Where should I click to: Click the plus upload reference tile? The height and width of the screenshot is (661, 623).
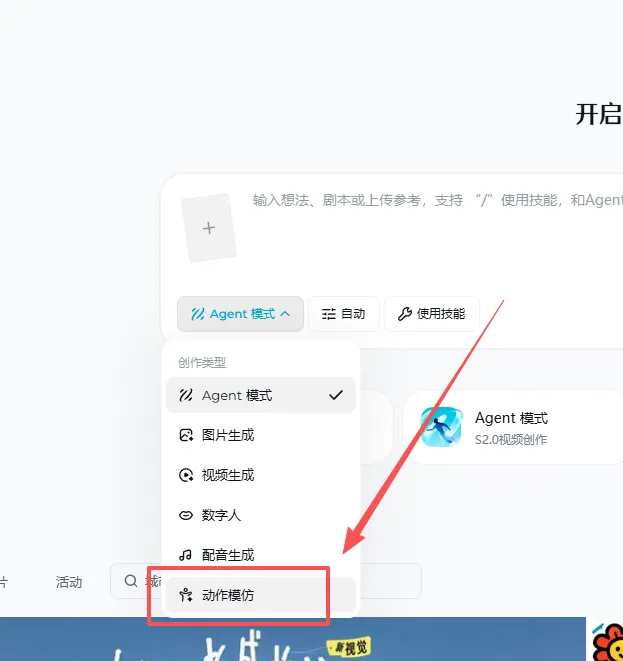[209, 228]
